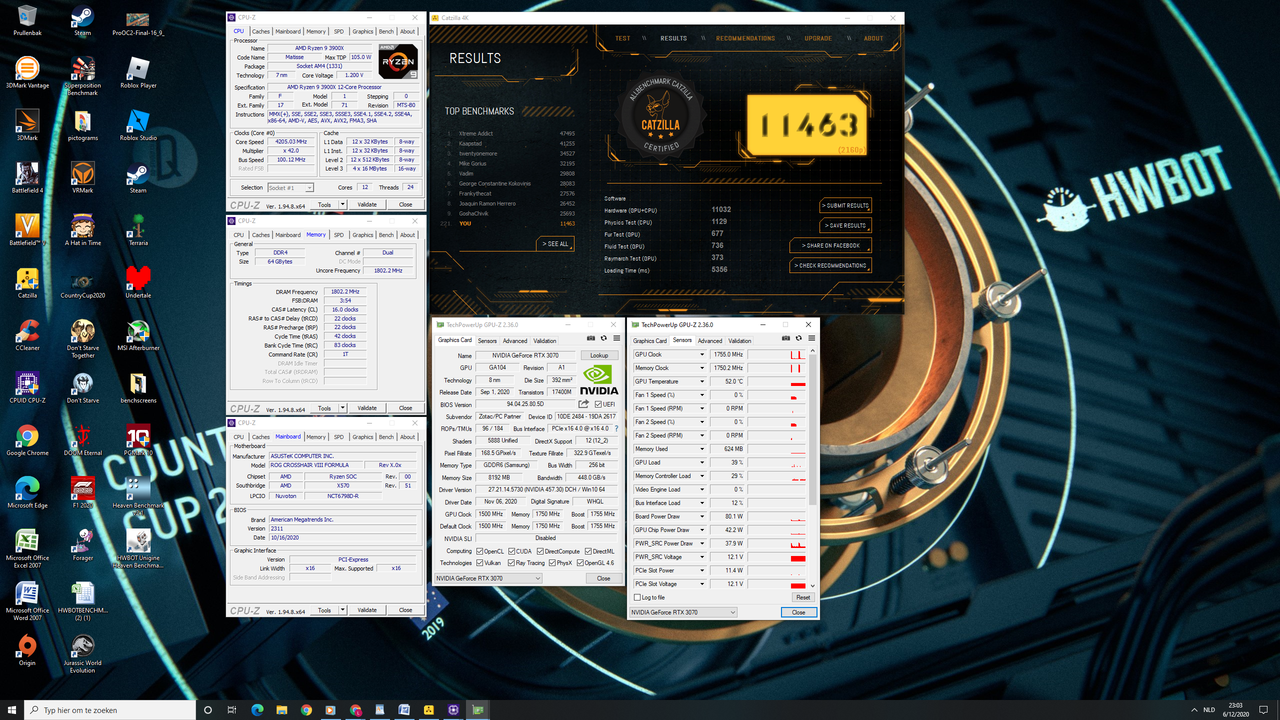
Task: Open Windows notification center icon
Action: (x=1265, y=710)
